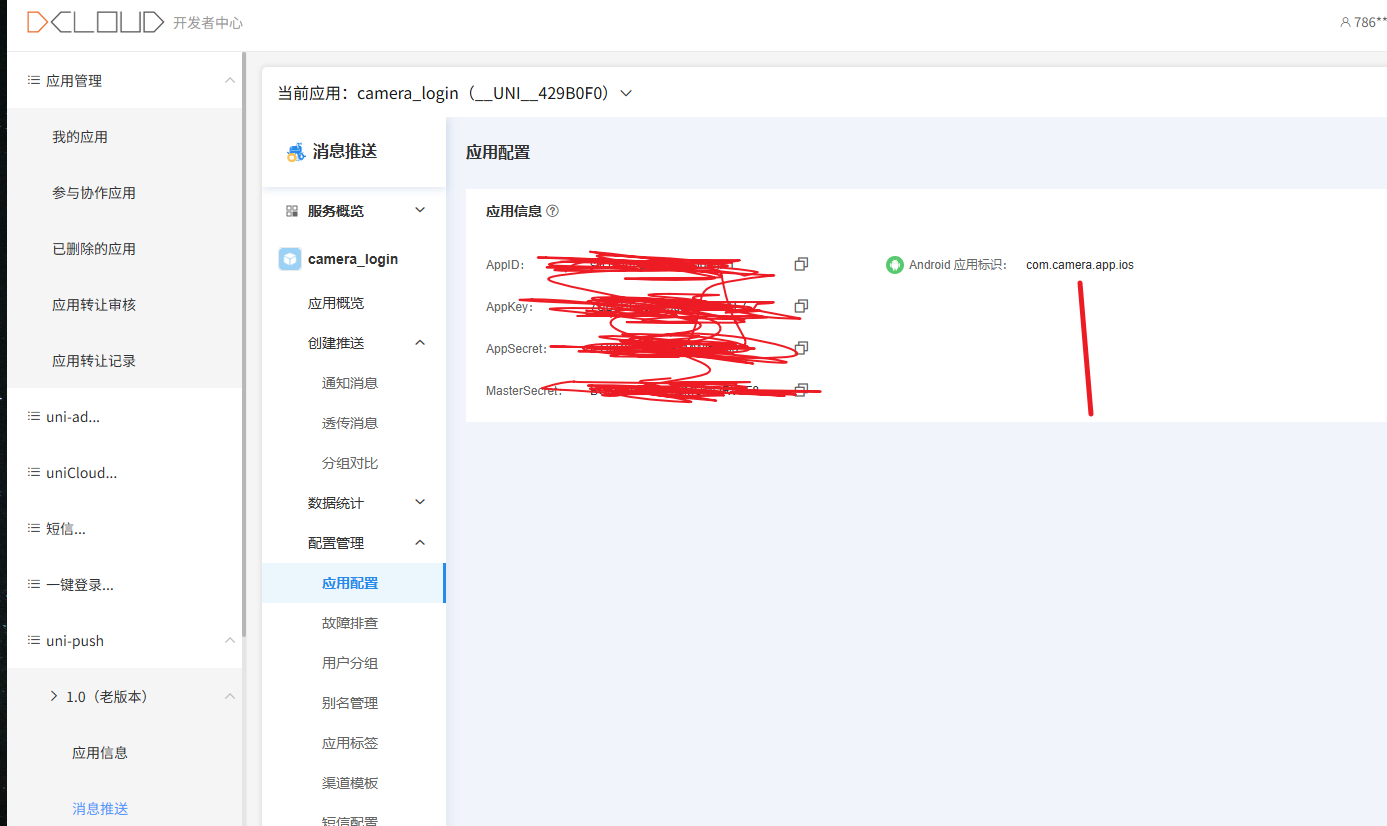Click the DCloud logo
The height and width of the screenshot is (826, 1387).
(95, 22)
